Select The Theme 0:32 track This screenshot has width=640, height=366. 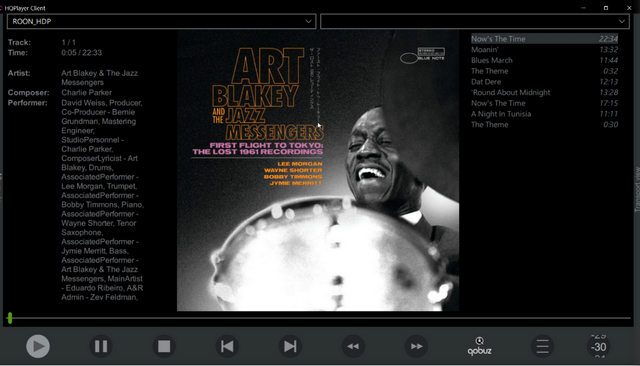click(x=544, y=71)
